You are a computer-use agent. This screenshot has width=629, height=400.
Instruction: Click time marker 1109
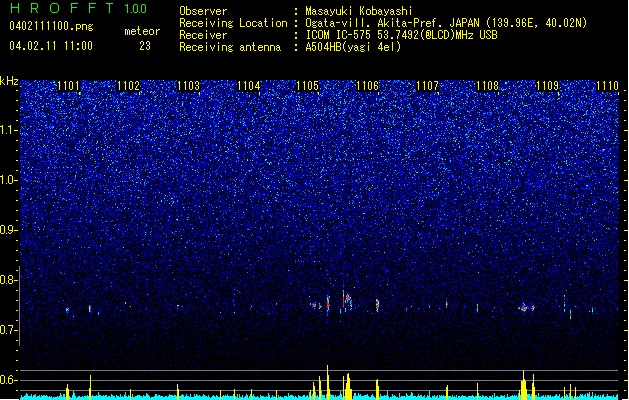547,86
